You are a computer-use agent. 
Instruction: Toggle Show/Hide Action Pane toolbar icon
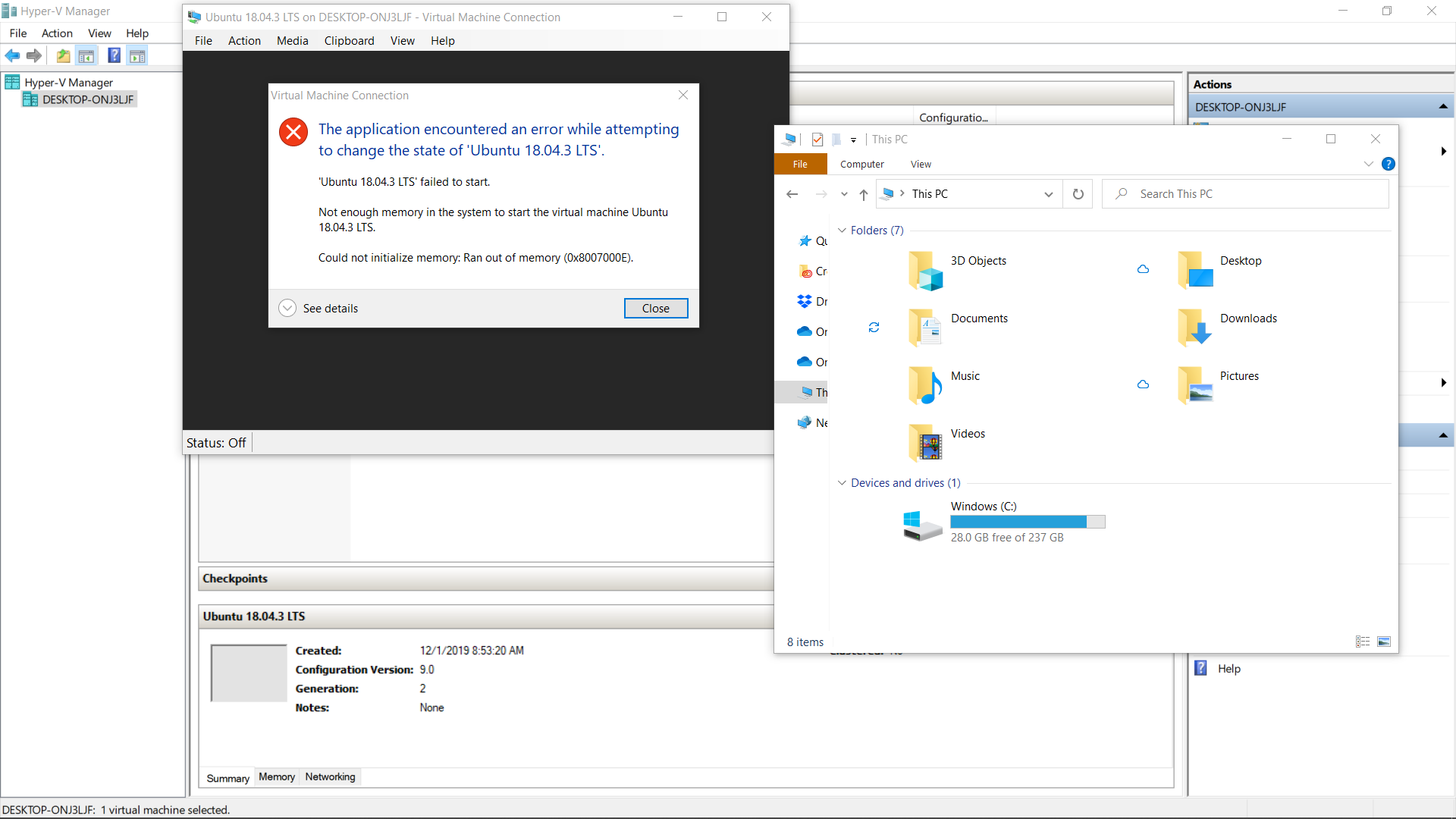click(137, 55)
